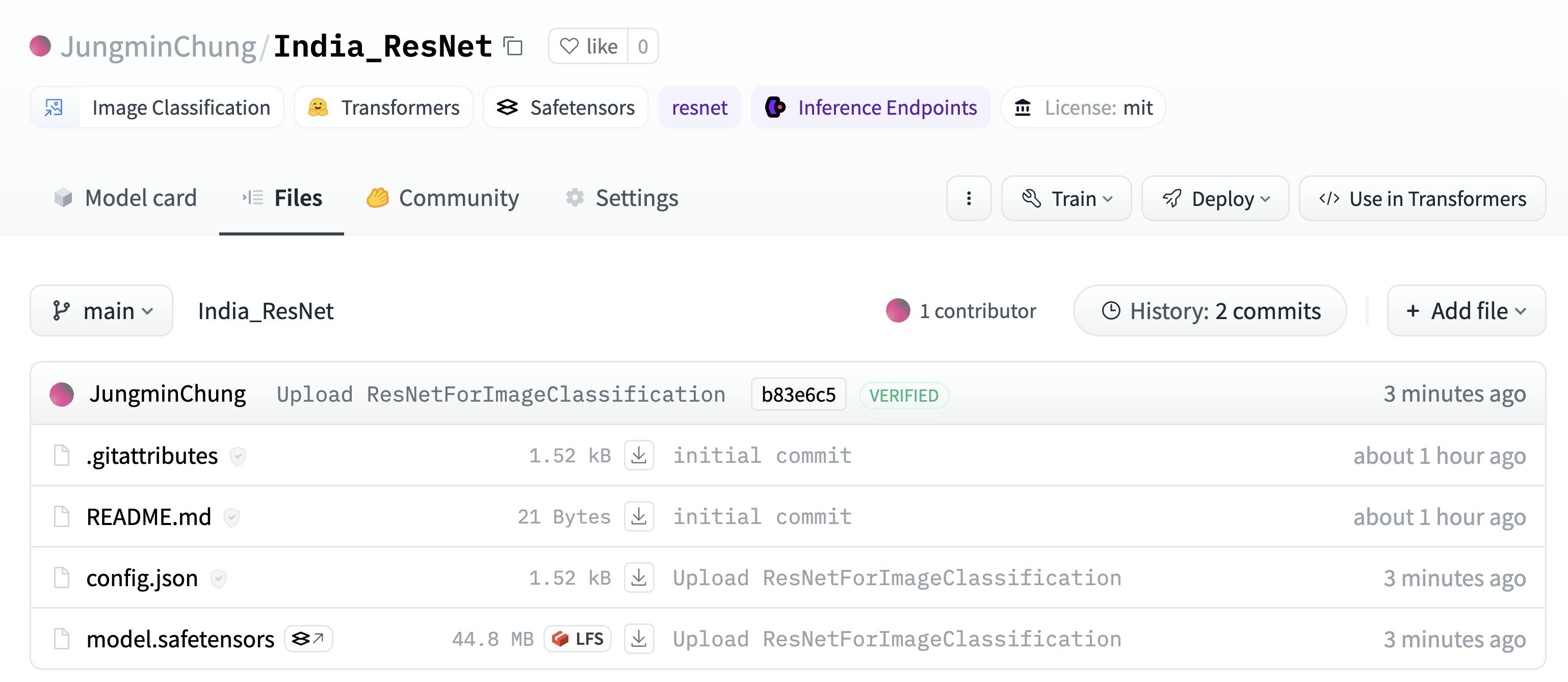Click '21 Bytes' size of README.md
The image size is (1568, 682).
click(x=564, y=516)
